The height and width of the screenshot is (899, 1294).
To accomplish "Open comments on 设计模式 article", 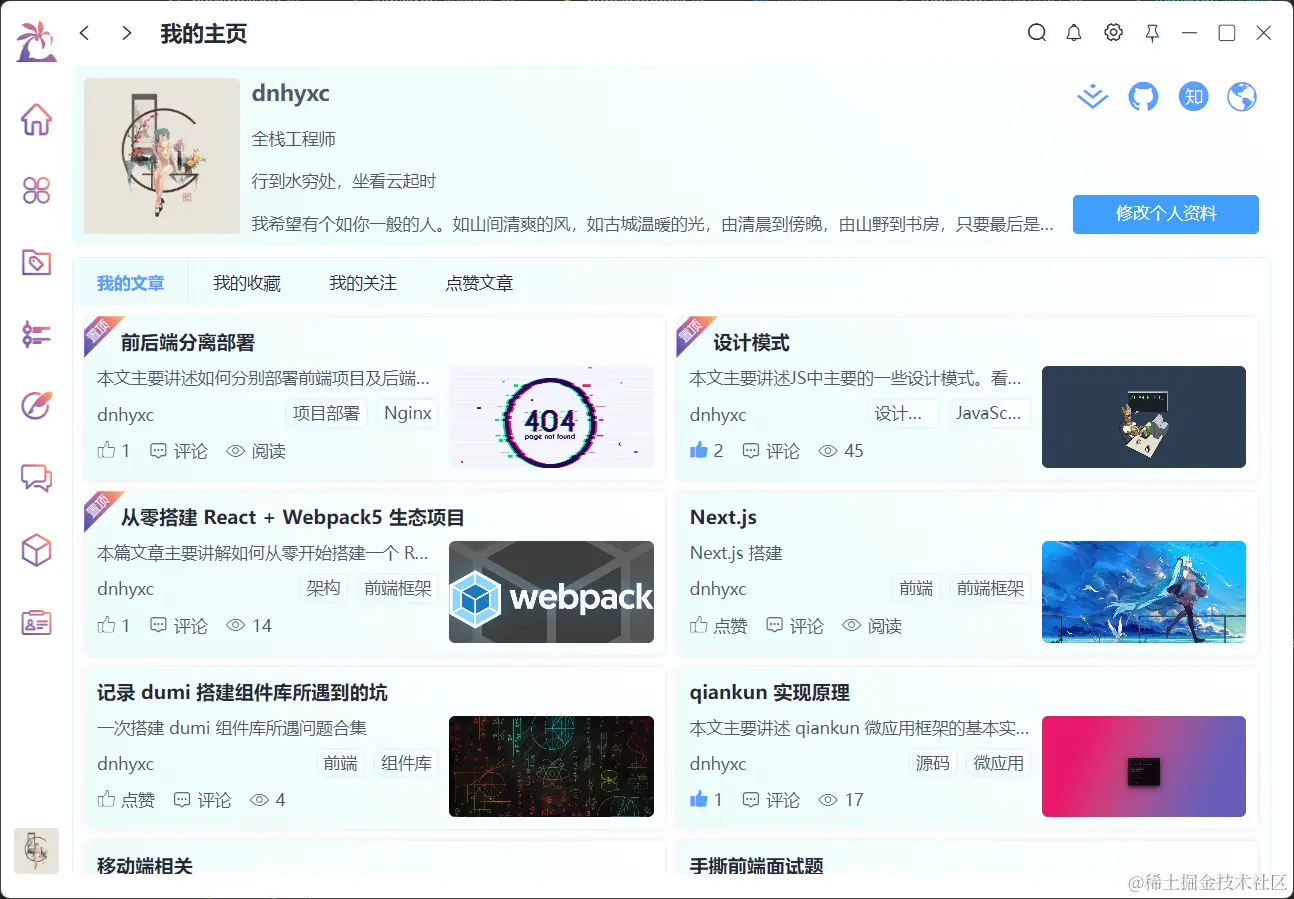I will click(x=771, y=451).
